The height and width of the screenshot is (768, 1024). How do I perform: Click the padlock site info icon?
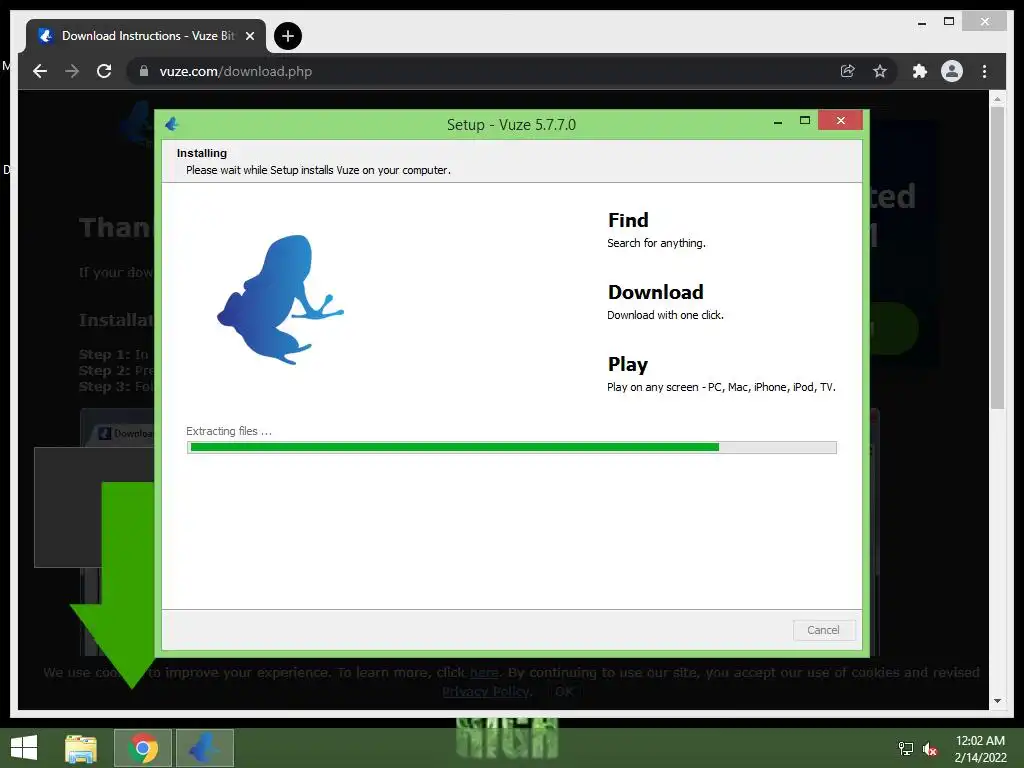tap(144, 71)
